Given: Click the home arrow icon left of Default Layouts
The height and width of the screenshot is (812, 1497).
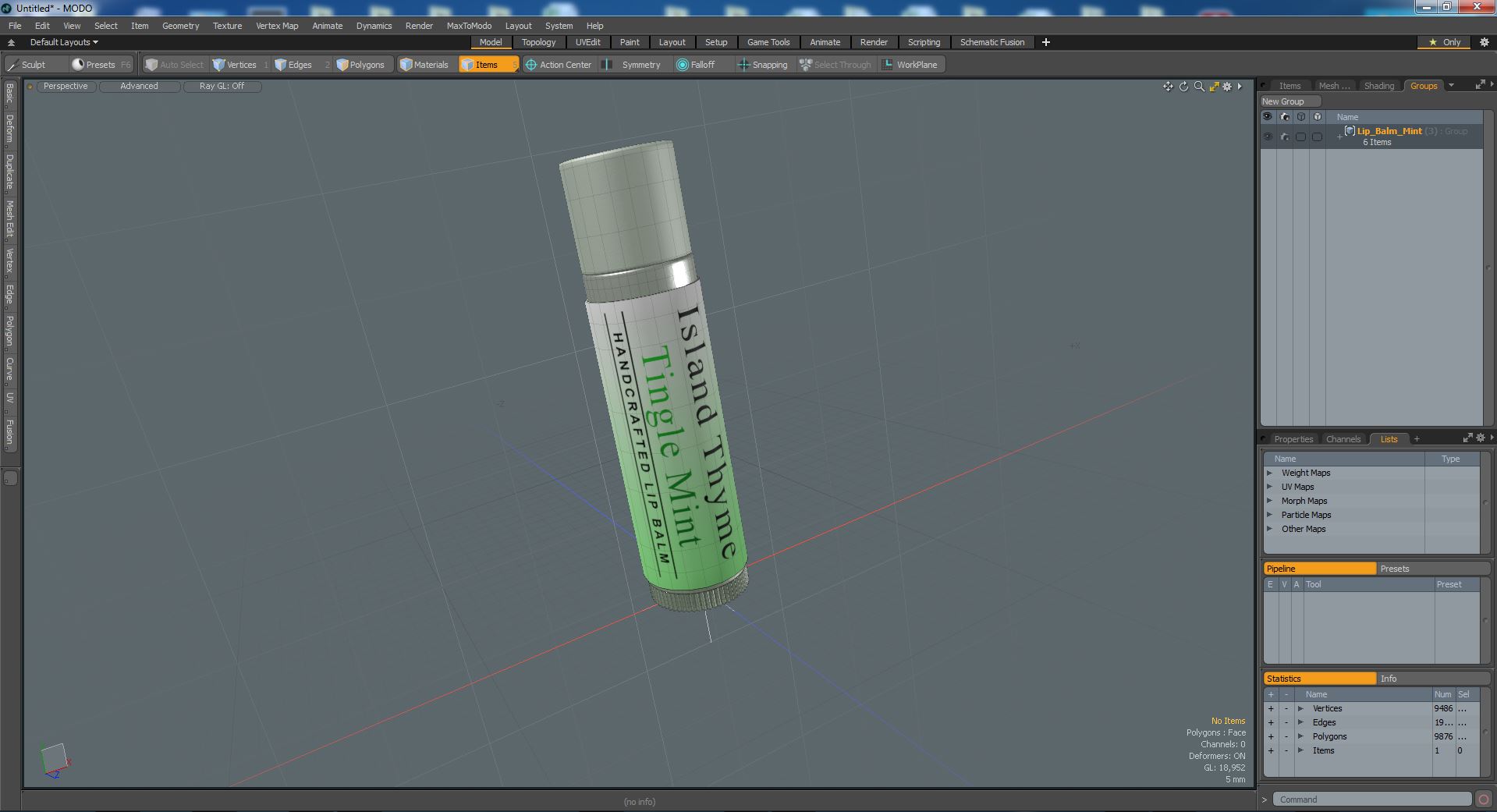Looking at the screenshot, I should 11,42.
